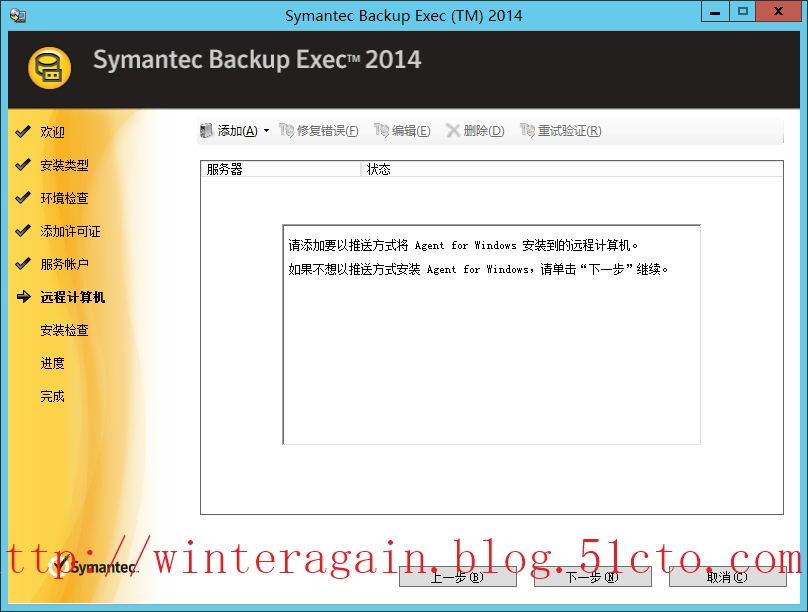Click the 修复错误(F) toolbar item

pyautogui.click(x=318, y=131)
